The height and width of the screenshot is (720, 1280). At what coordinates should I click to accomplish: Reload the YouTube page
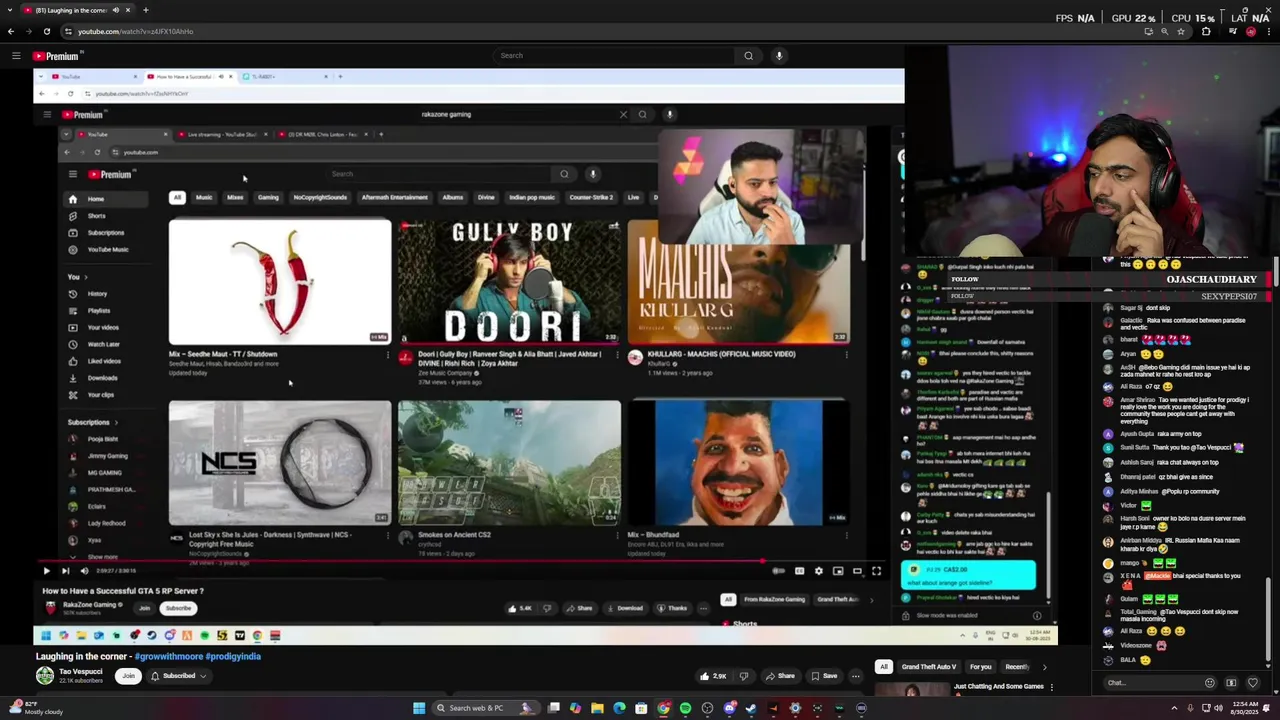(x=46, y=31)
